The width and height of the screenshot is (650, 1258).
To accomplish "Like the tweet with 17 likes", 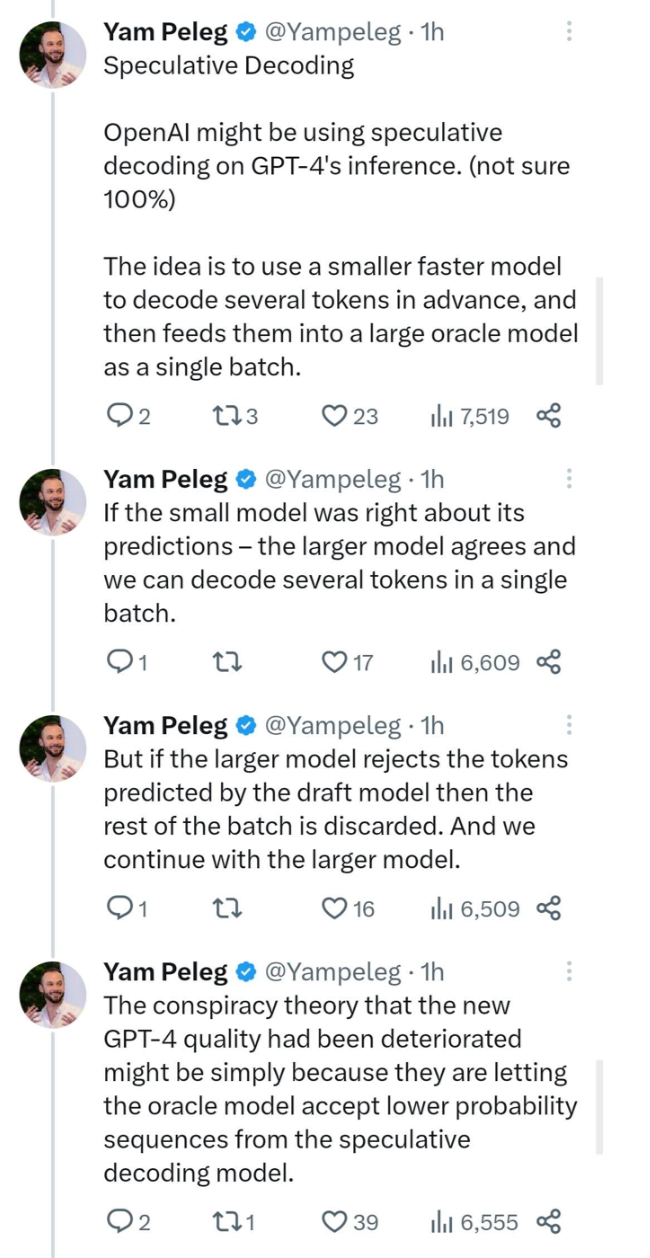I will [348, 662].
